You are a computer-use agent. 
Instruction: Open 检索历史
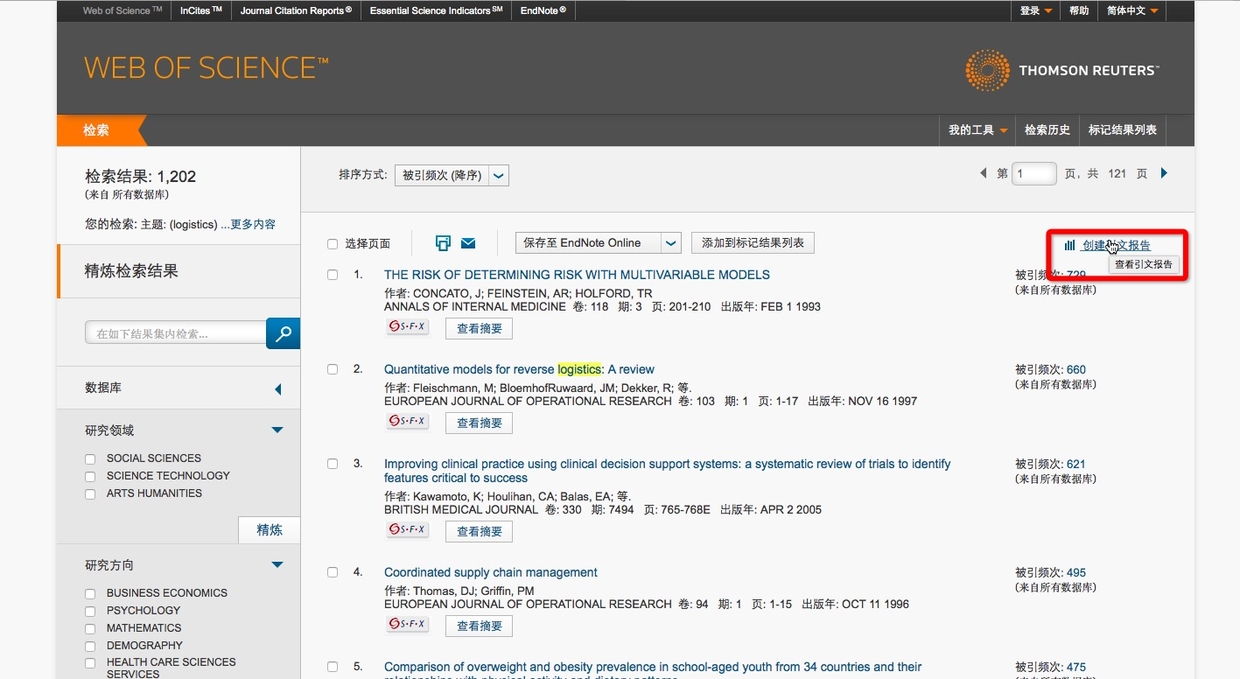click(1047, 130)
